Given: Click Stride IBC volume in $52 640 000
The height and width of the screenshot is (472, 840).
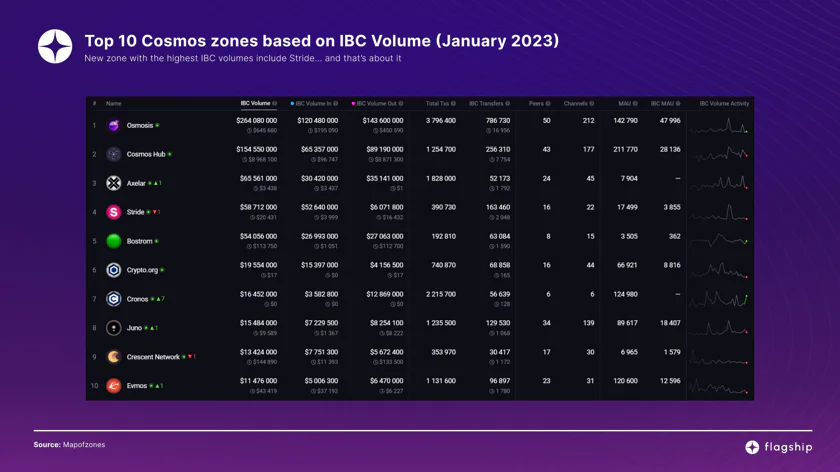Looking at the screenshot, I should (319, 207).
